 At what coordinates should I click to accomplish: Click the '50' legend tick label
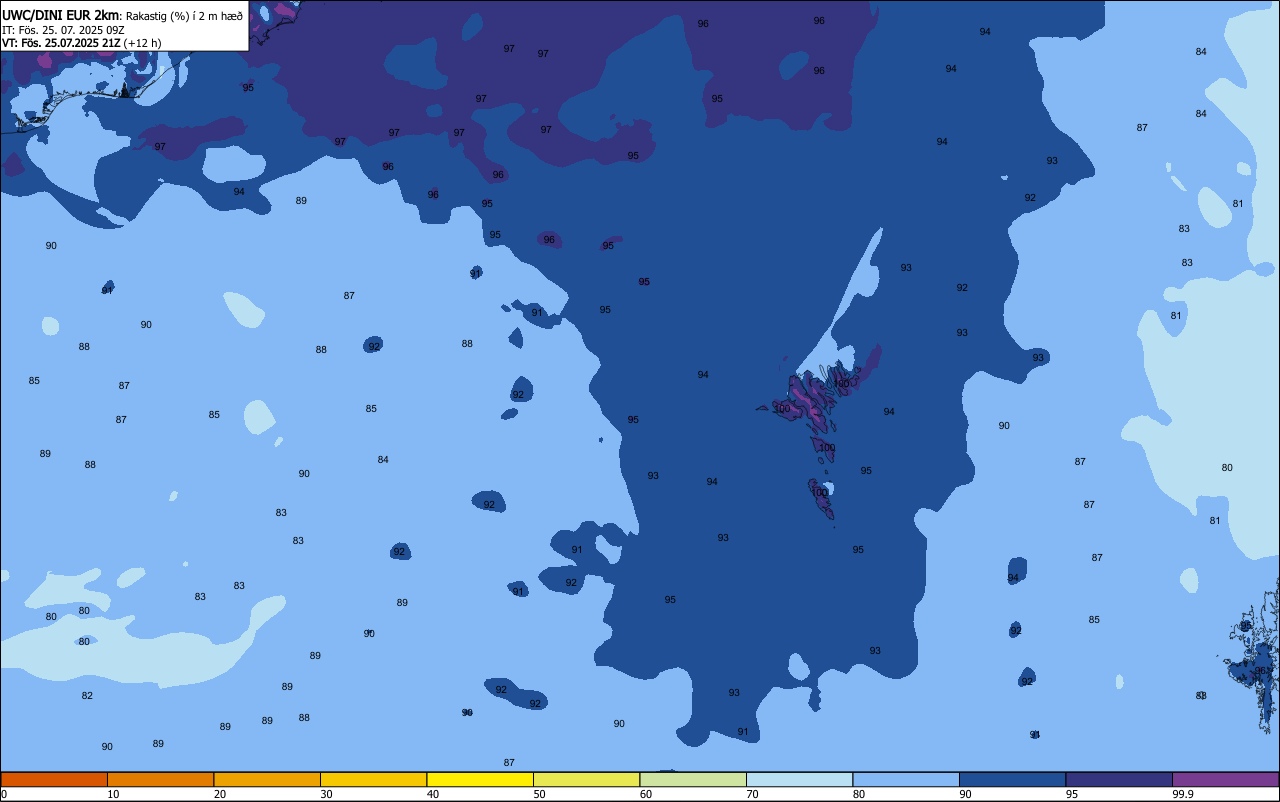point(540,794)
